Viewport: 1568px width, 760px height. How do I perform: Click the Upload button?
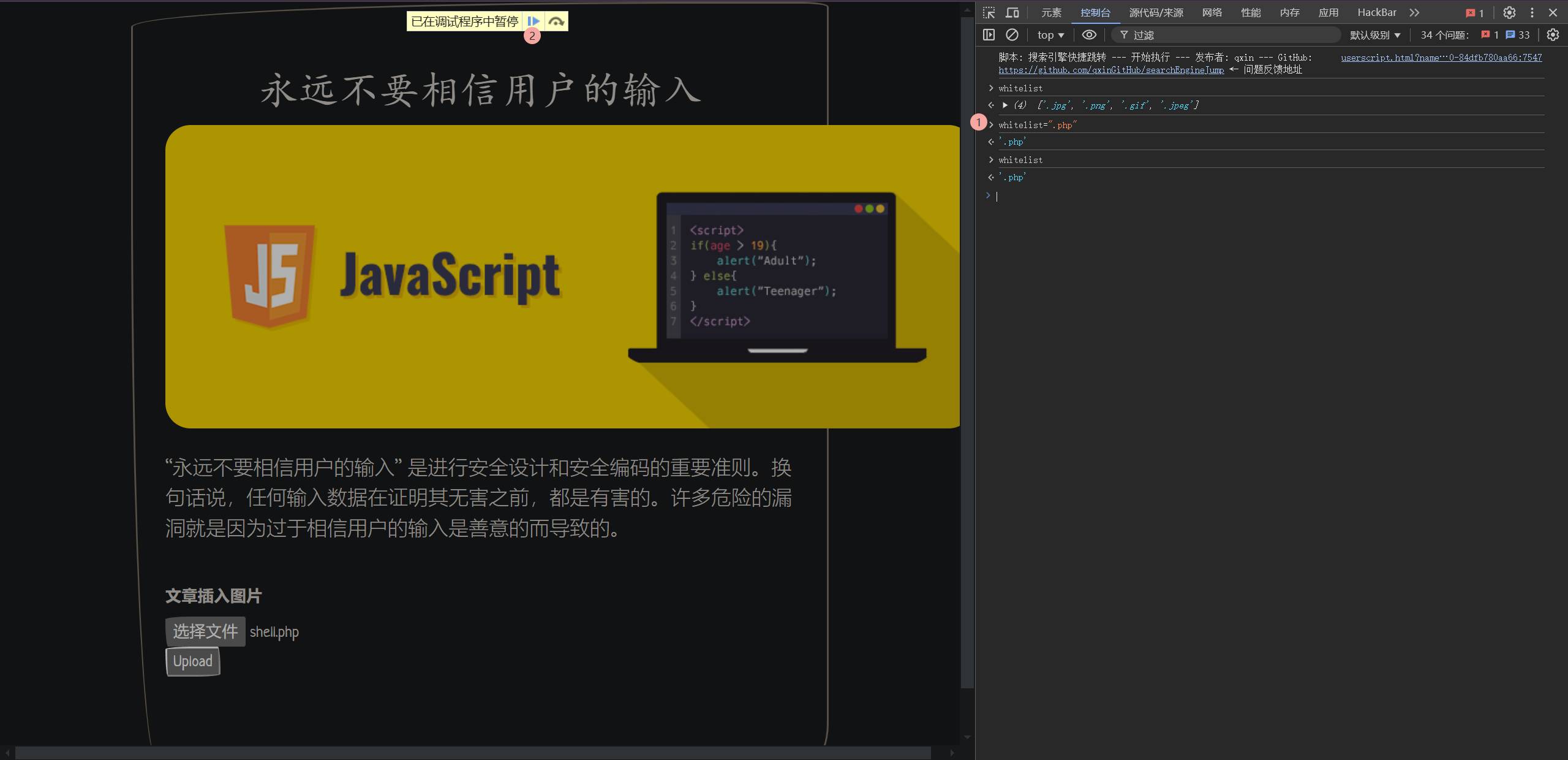(x=192, y=661)
